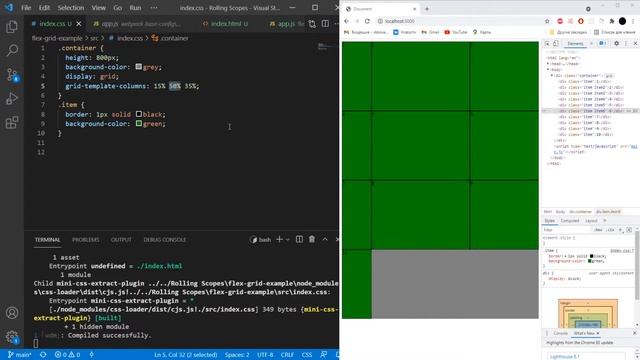Open Chrome extensions puzzle icon
The width and height of the screenshot is (640, 360).
click(611, 21)
